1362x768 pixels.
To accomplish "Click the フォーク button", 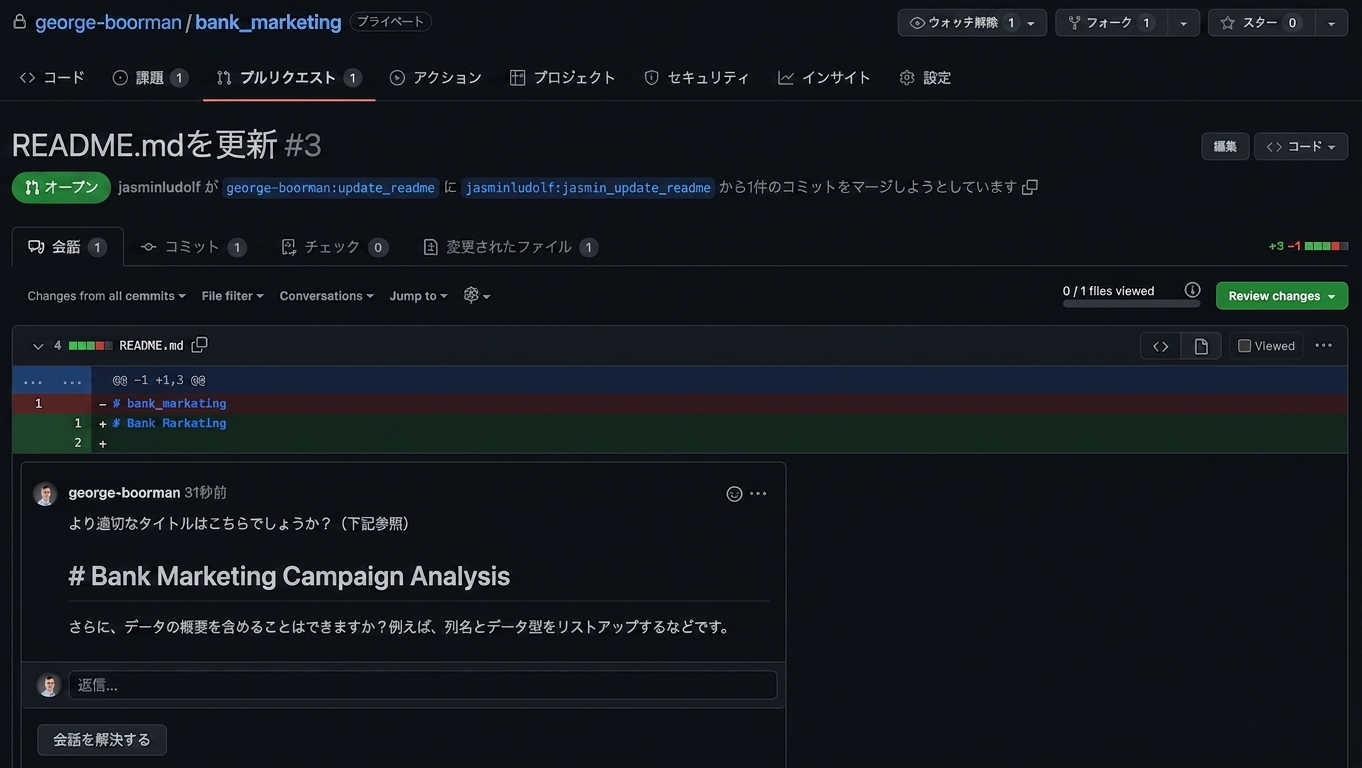I will [x=1111, y=23].
